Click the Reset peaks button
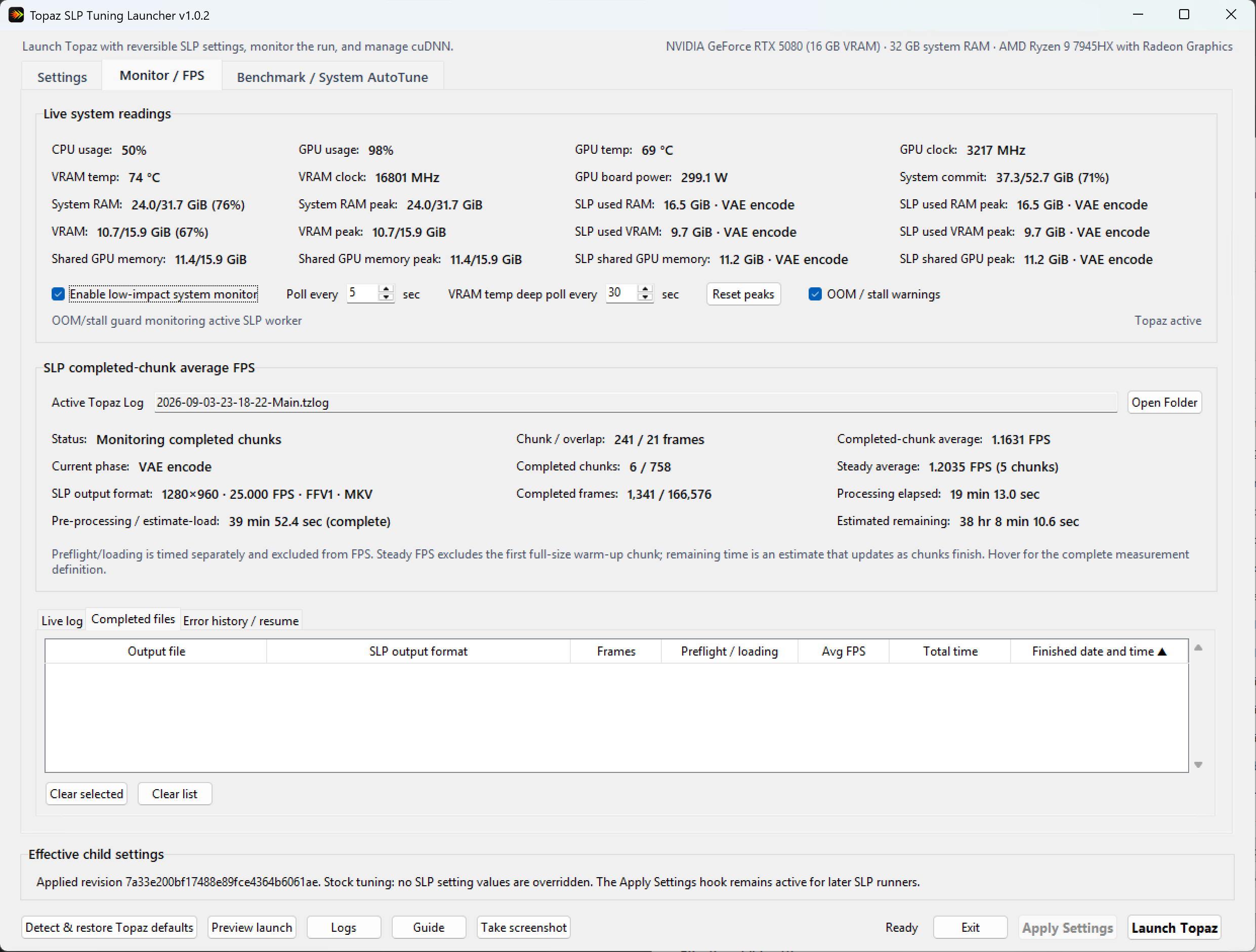 click(x=743, y=294)
